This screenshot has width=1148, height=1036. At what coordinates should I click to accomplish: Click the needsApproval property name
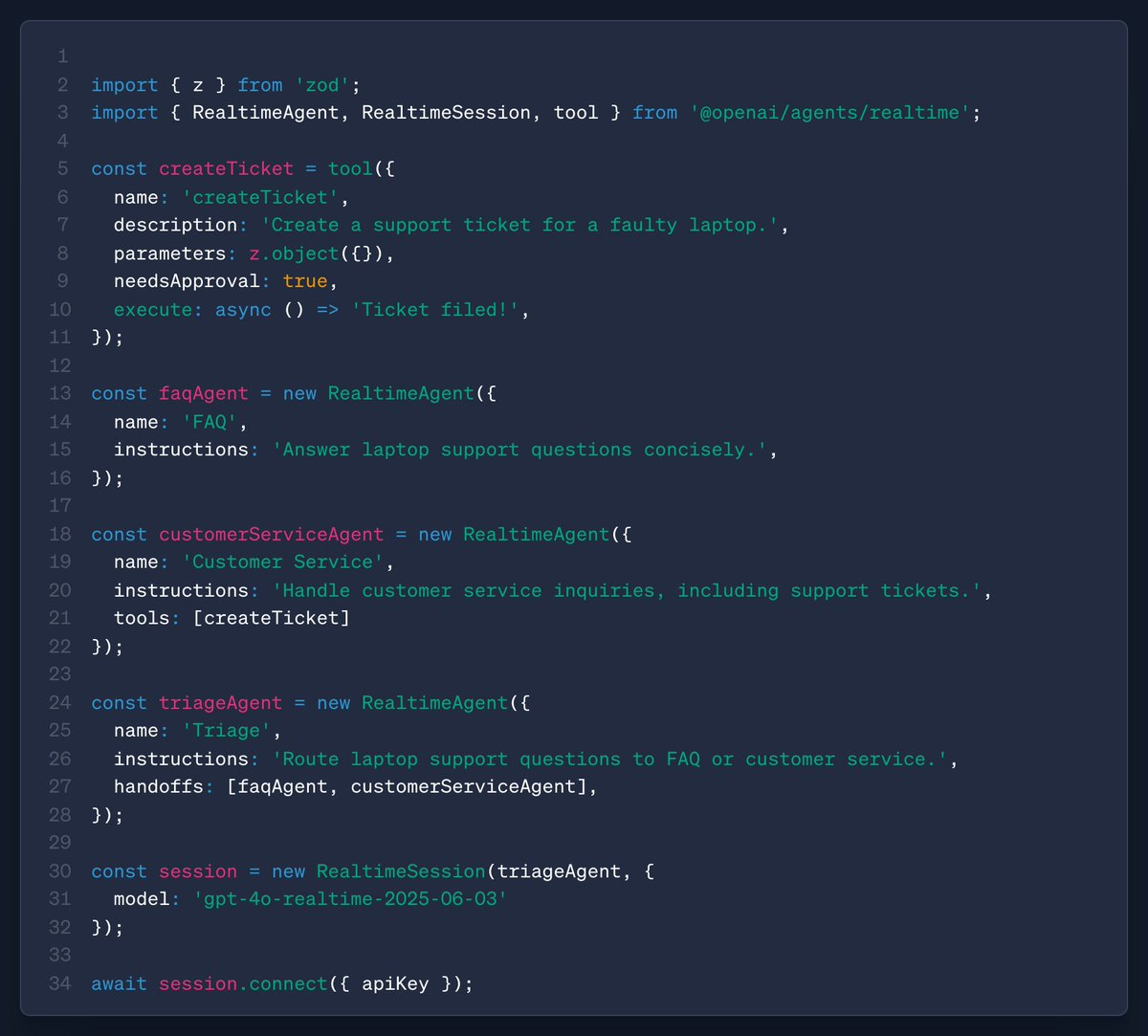pyautogui.click(x=187, y=281)
